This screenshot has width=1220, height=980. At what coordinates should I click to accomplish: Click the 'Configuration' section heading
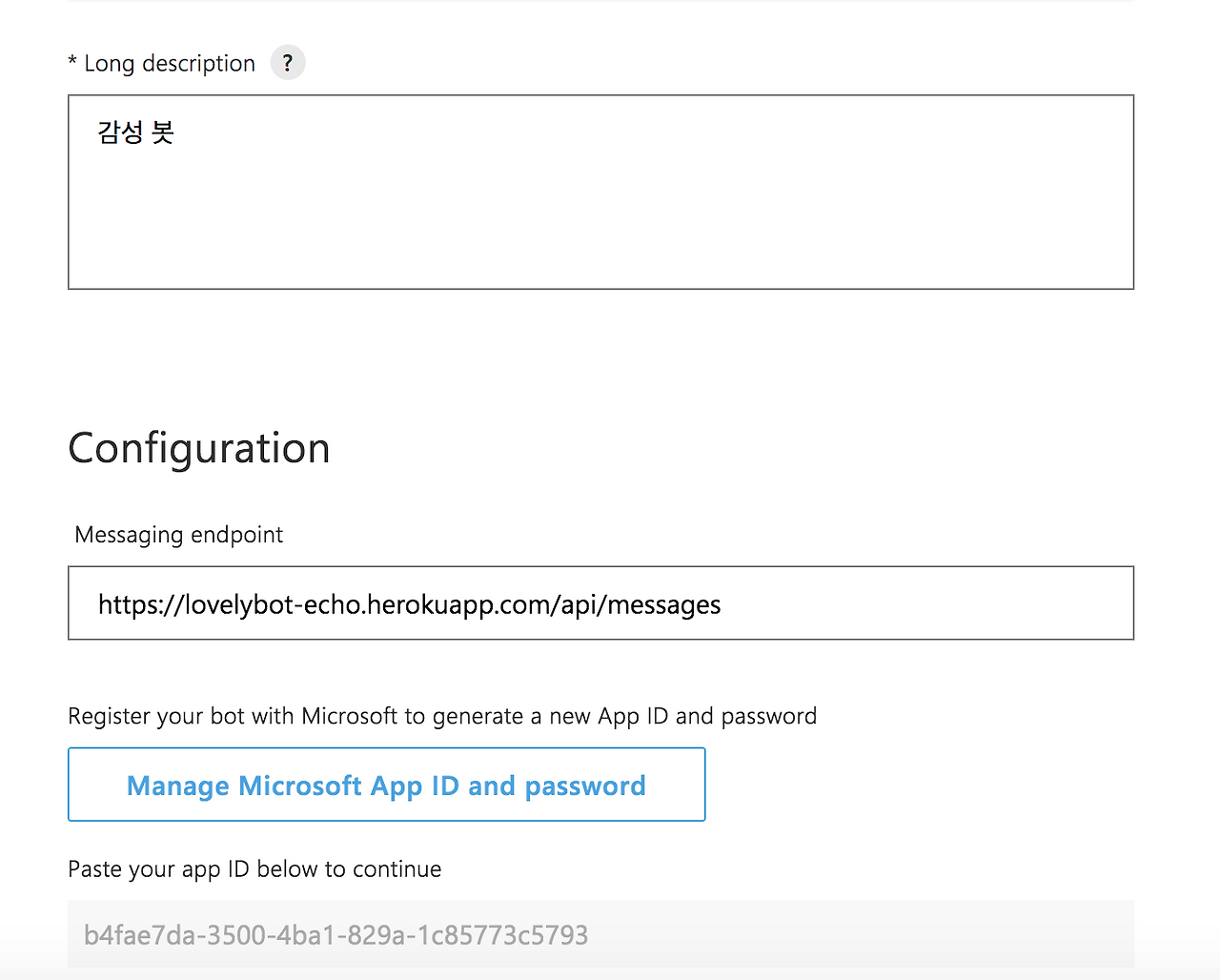coord(199,448)
